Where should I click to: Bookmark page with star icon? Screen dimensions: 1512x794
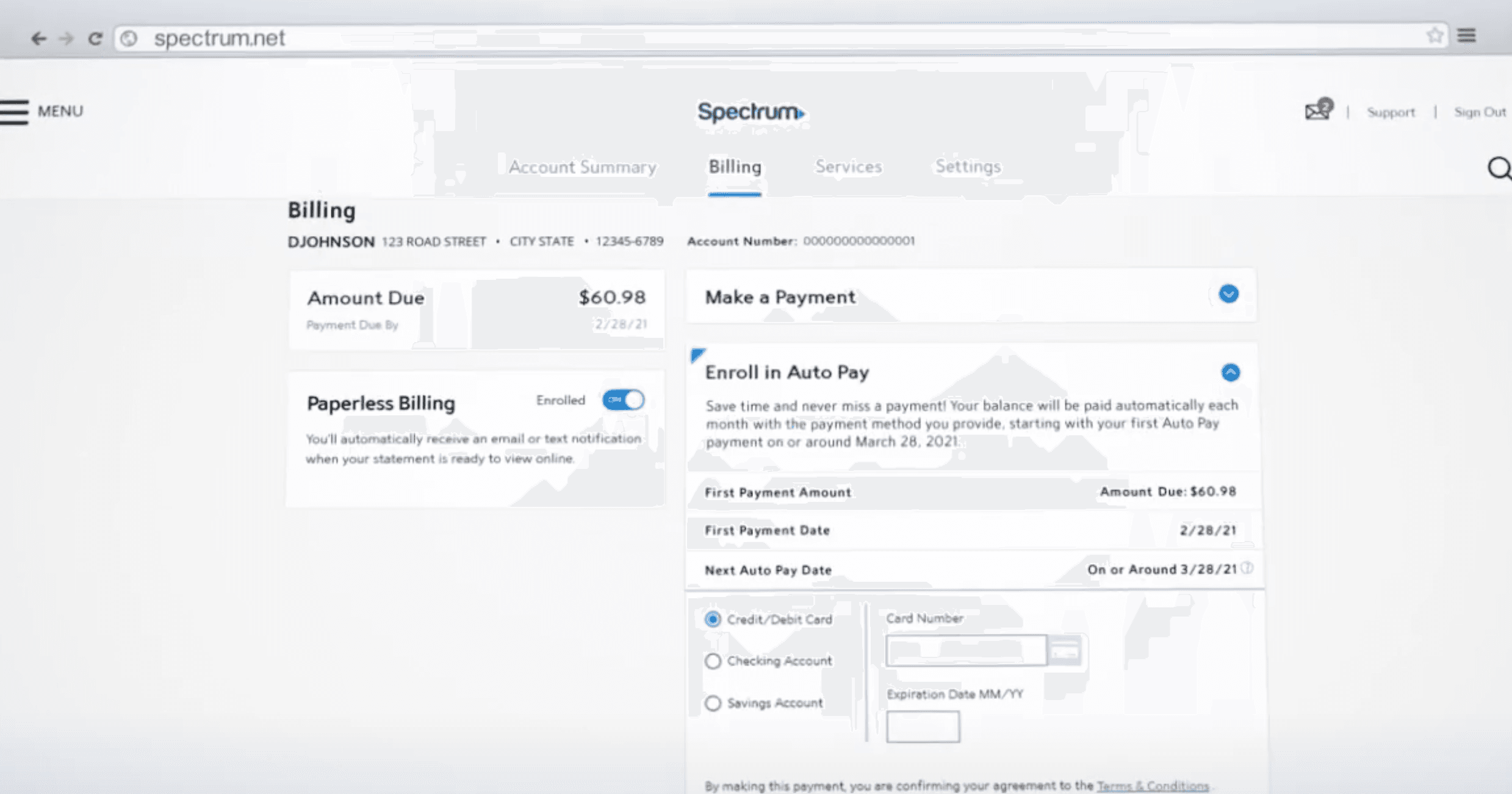[1434, 35]
